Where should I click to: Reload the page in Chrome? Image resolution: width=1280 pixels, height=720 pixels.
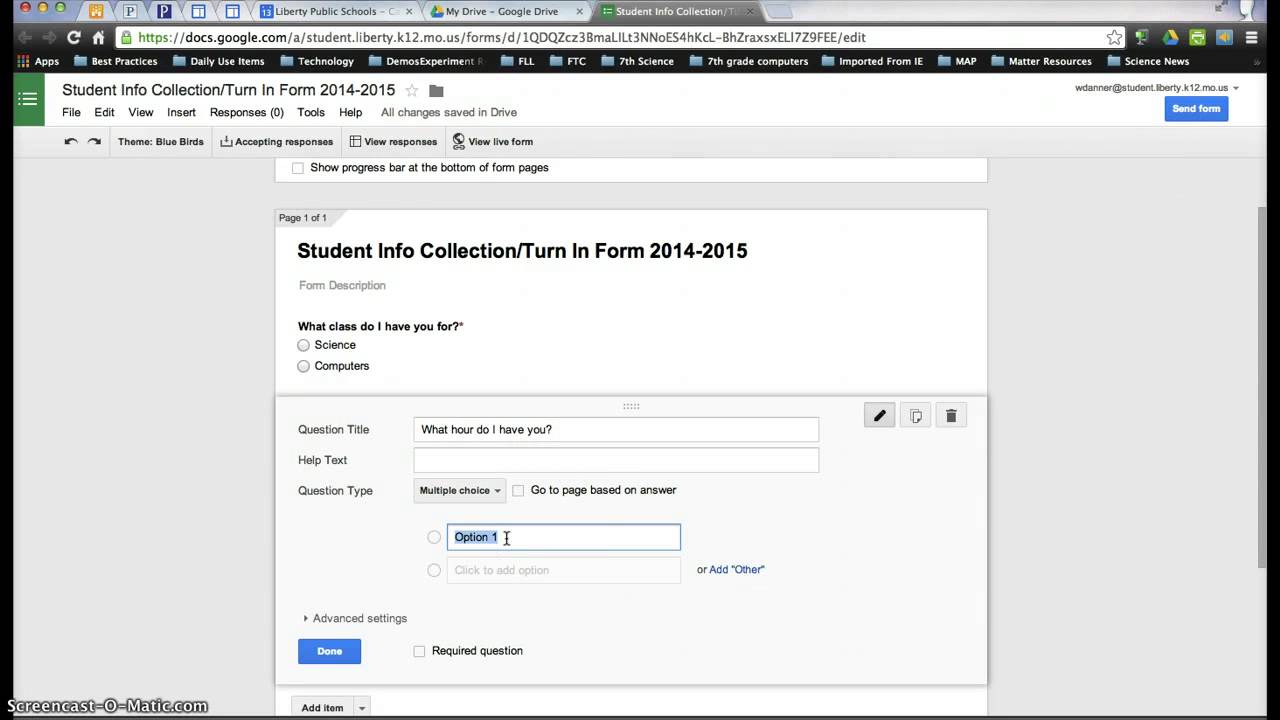point(73,37)
